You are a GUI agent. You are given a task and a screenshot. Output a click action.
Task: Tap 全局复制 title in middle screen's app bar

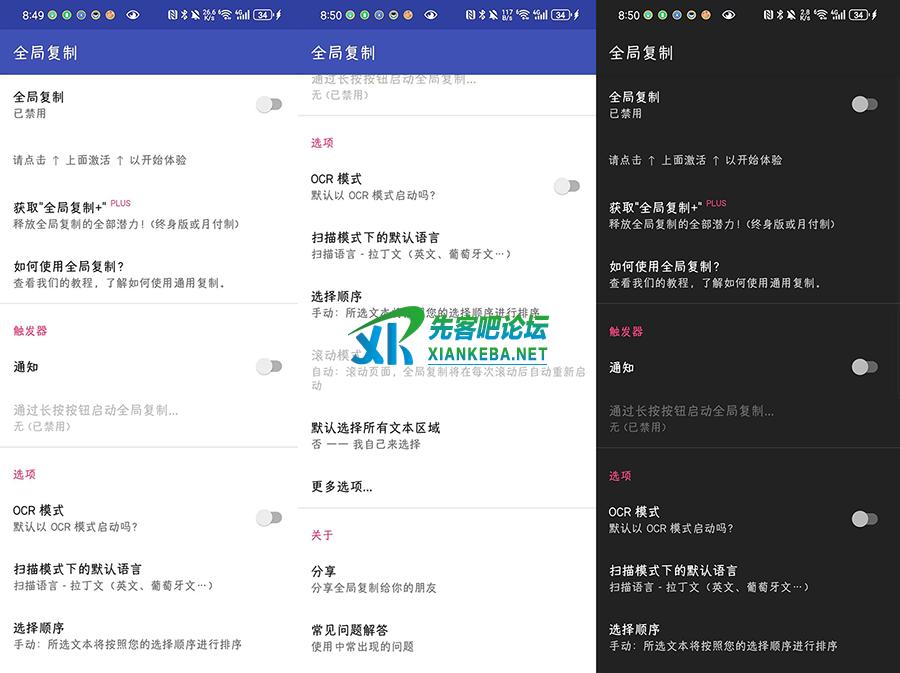coord(343,53)
